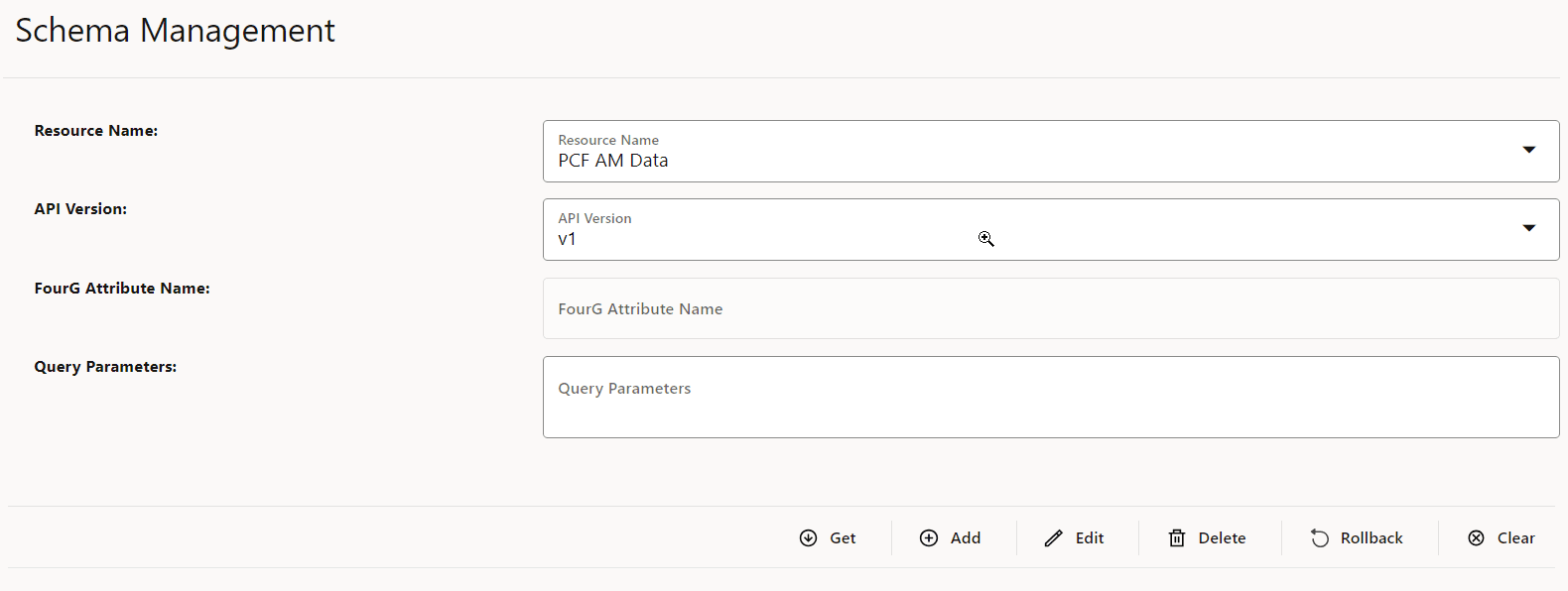This screenshot has height=591, width=1568.
Task: Click the circled X icon beside Clear
Action: click(1477, 537)
